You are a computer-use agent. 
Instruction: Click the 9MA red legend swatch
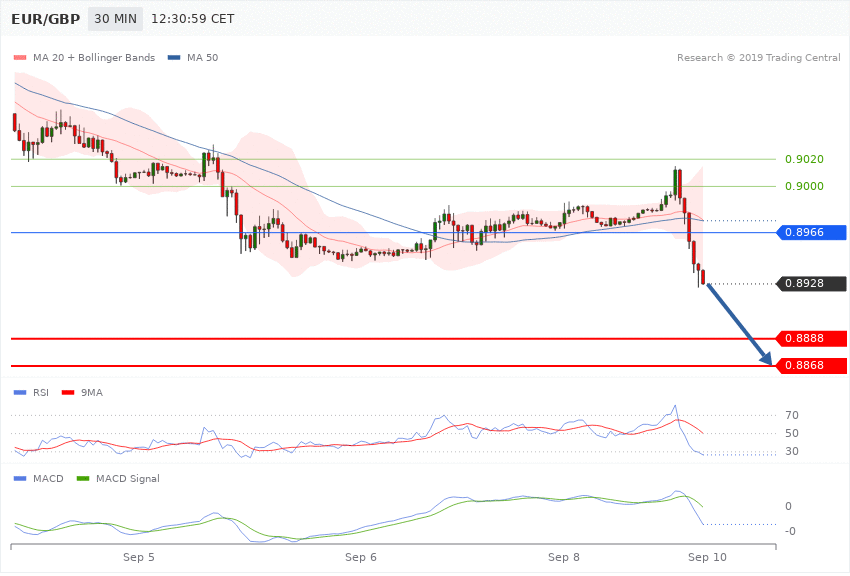point(68,392)
